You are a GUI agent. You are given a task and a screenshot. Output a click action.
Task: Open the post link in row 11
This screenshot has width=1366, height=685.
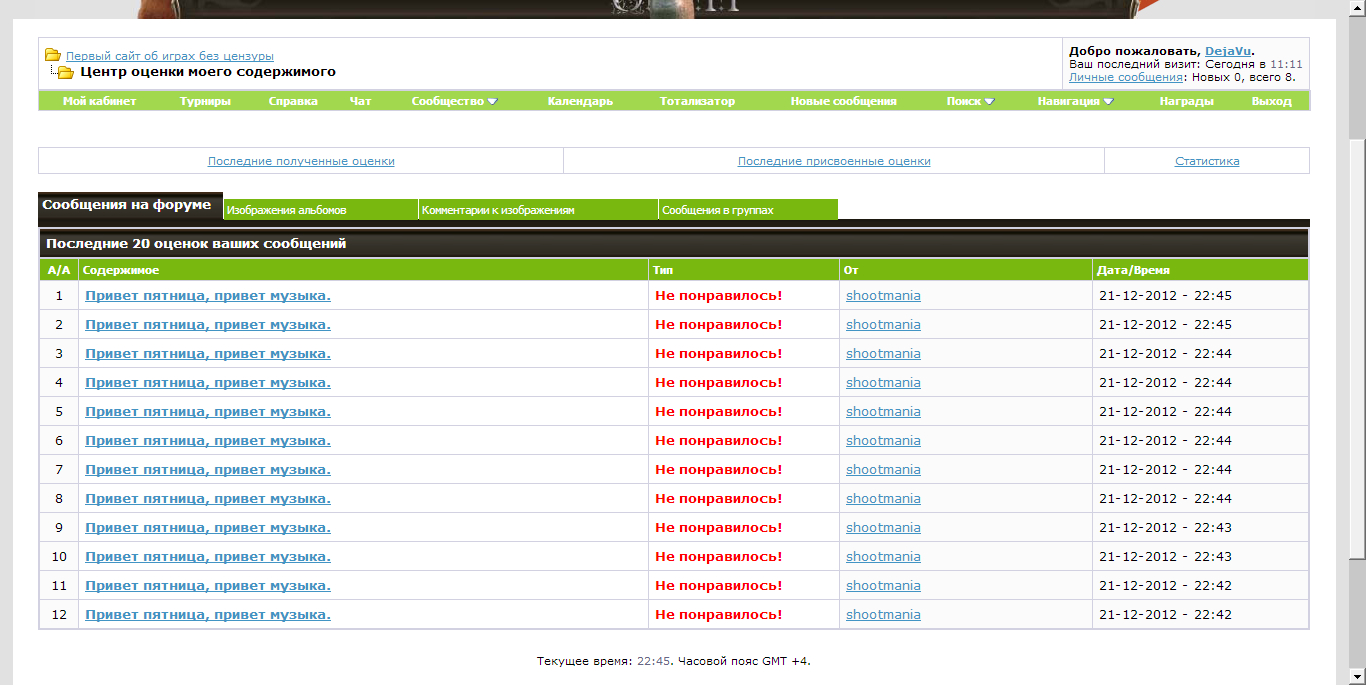coord(208,586)
